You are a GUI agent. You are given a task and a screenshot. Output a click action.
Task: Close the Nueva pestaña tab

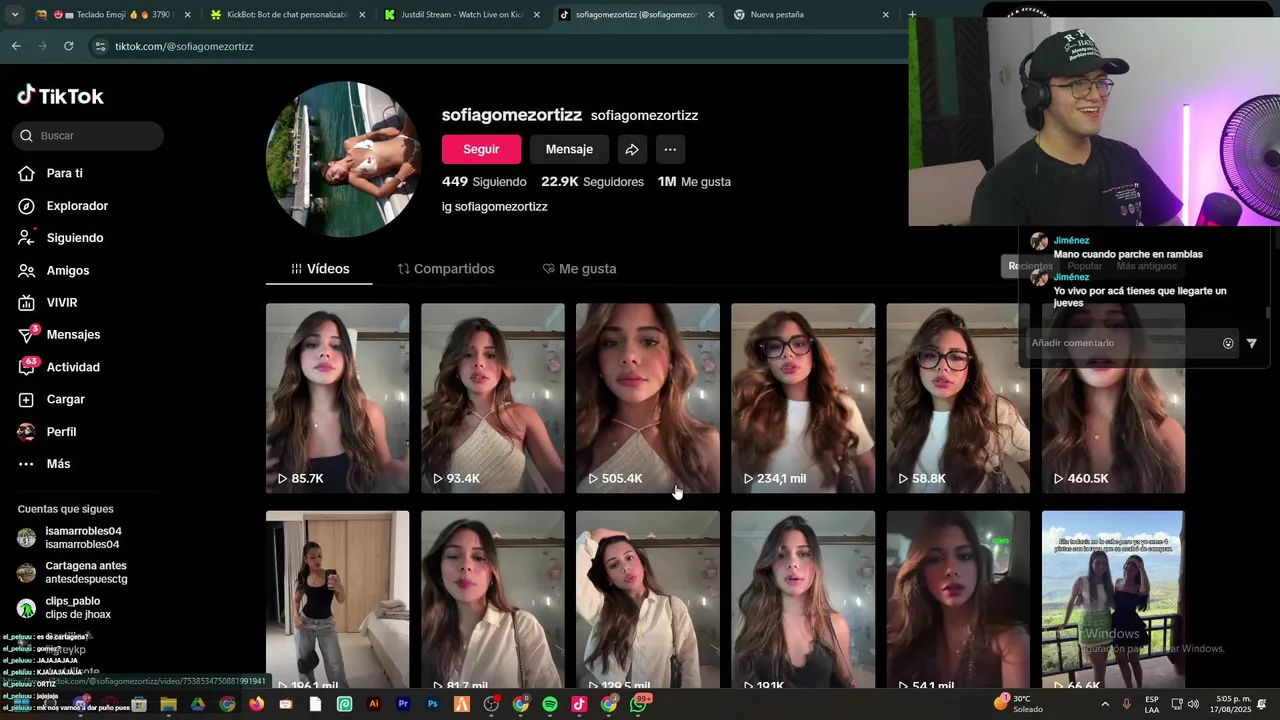885,15
